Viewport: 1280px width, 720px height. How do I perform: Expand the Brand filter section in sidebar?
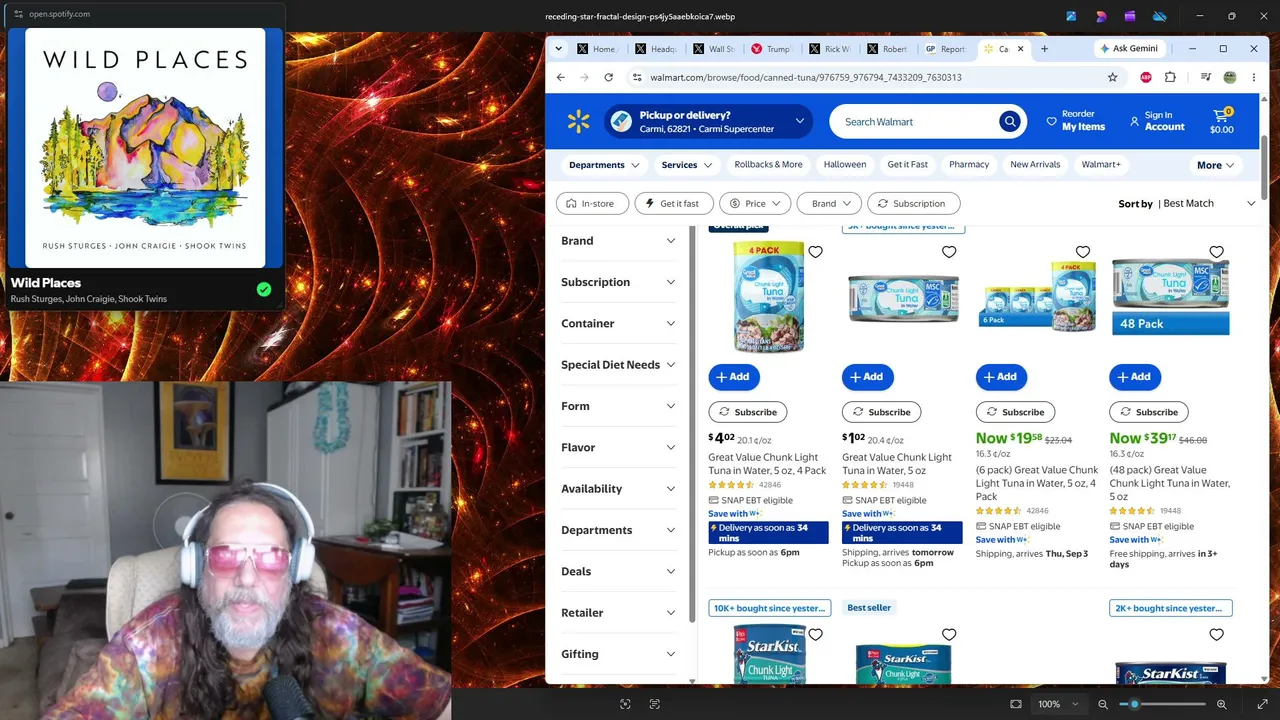click(x=618, y=241)
